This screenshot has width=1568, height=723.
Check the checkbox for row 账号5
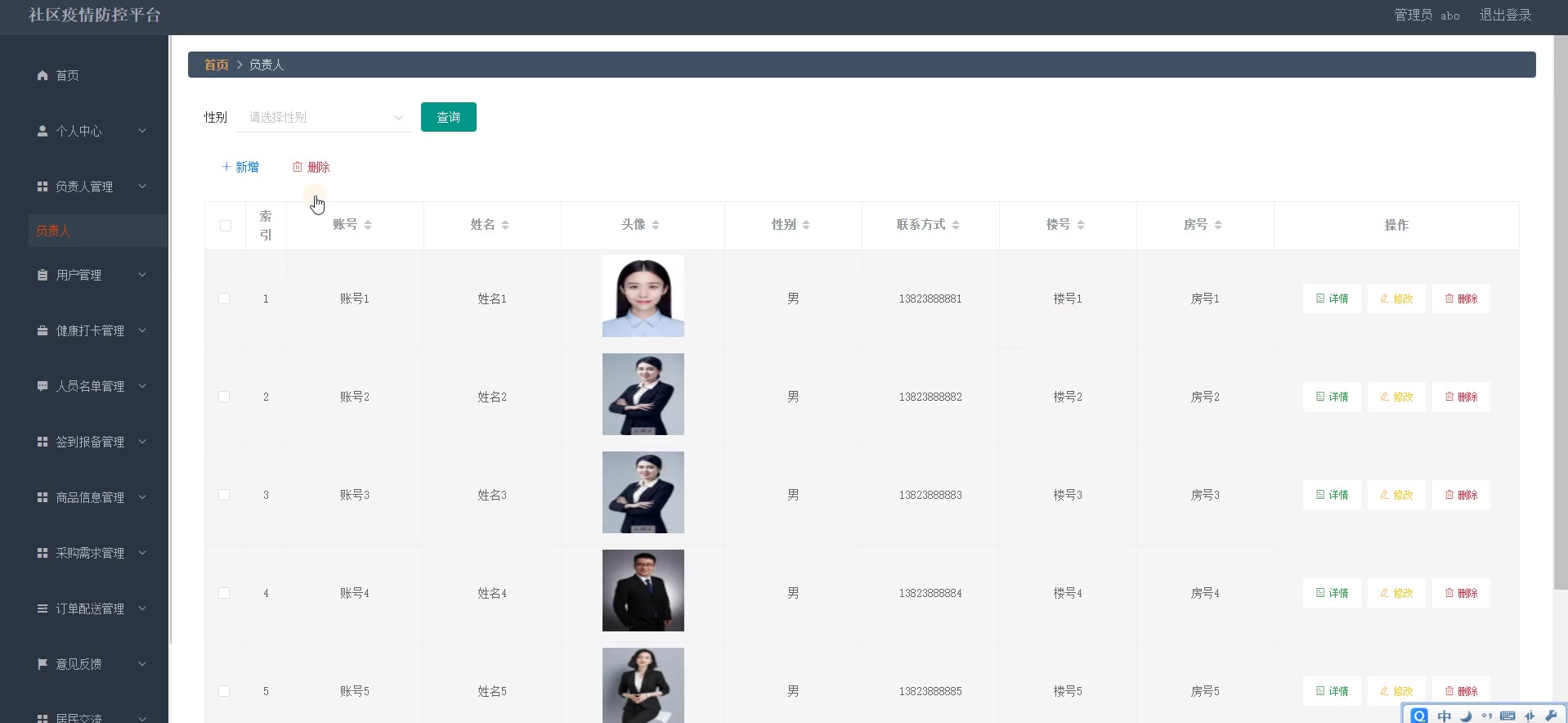(x=224, y=691)
